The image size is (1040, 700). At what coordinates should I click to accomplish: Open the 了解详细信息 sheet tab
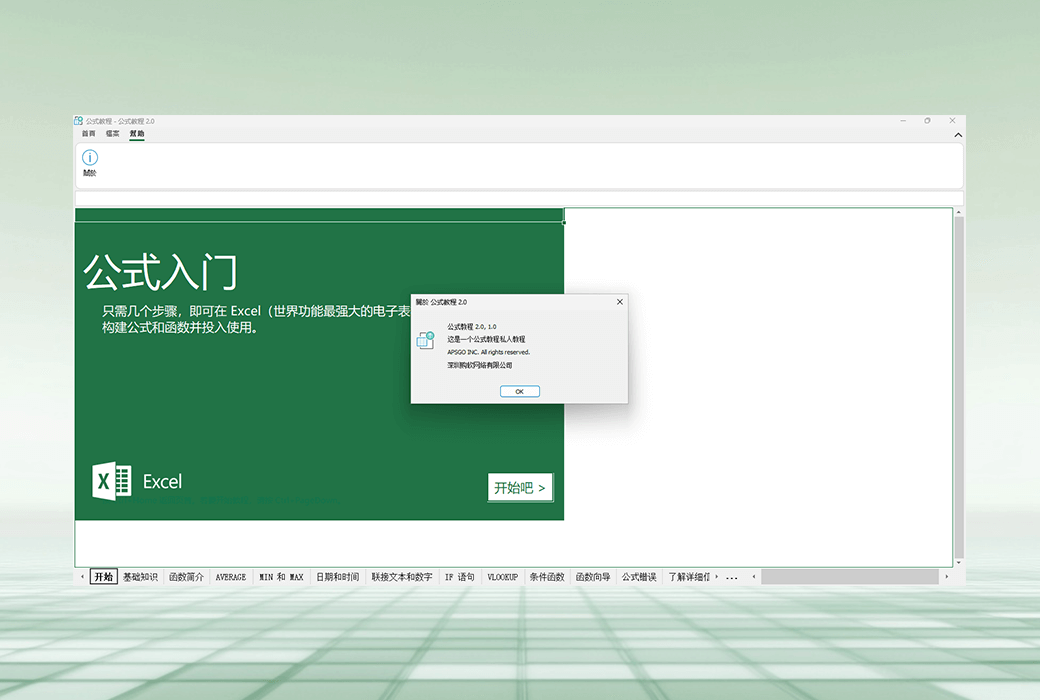pos(688,577)
